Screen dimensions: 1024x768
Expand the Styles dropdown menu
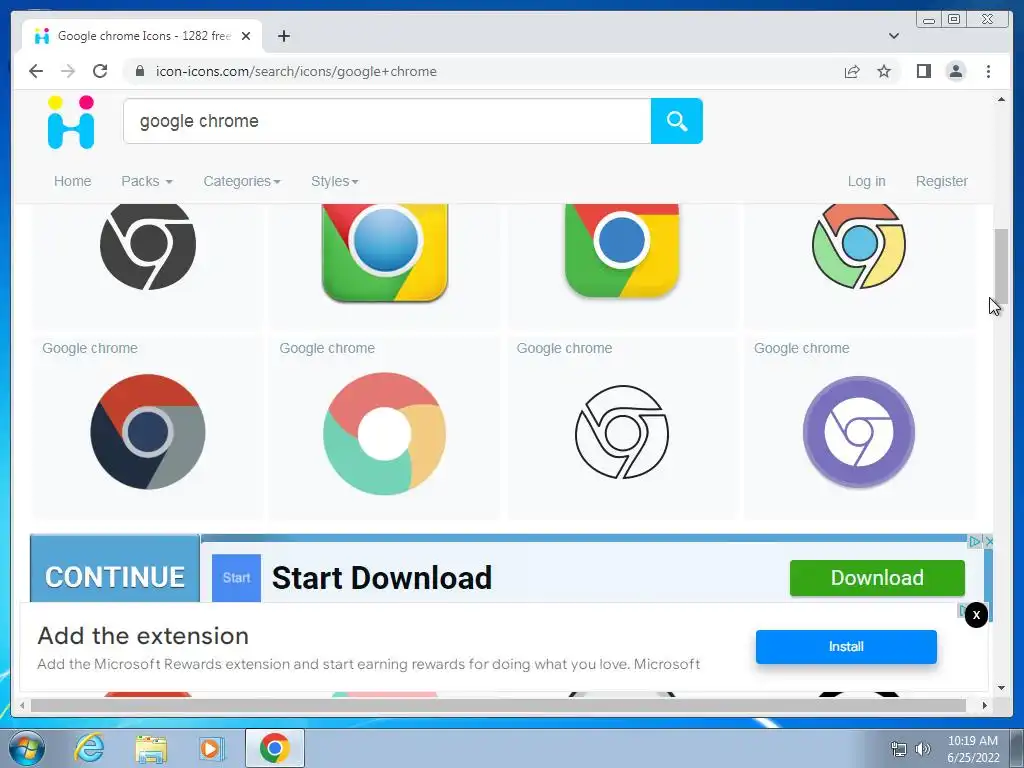(334, 182)
